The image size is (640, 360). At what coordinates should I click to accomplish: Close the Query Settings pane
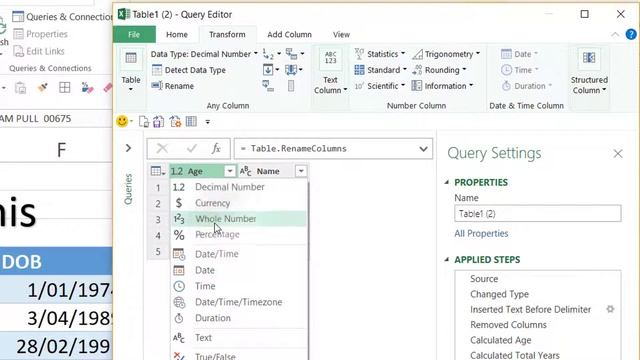pyautogui.click(x=618, y=153)
